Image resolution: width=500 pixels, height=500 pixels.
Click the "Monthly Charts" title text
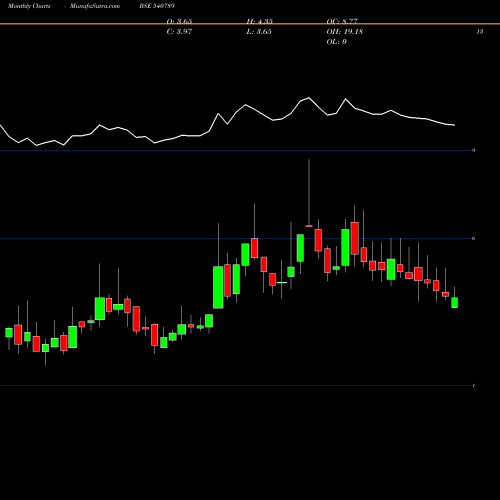29,6
